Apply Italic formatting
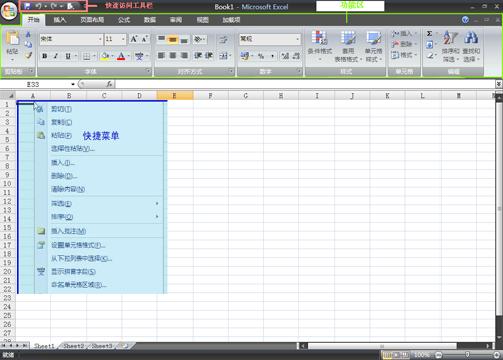503x360 pixels. pos(56,56)
